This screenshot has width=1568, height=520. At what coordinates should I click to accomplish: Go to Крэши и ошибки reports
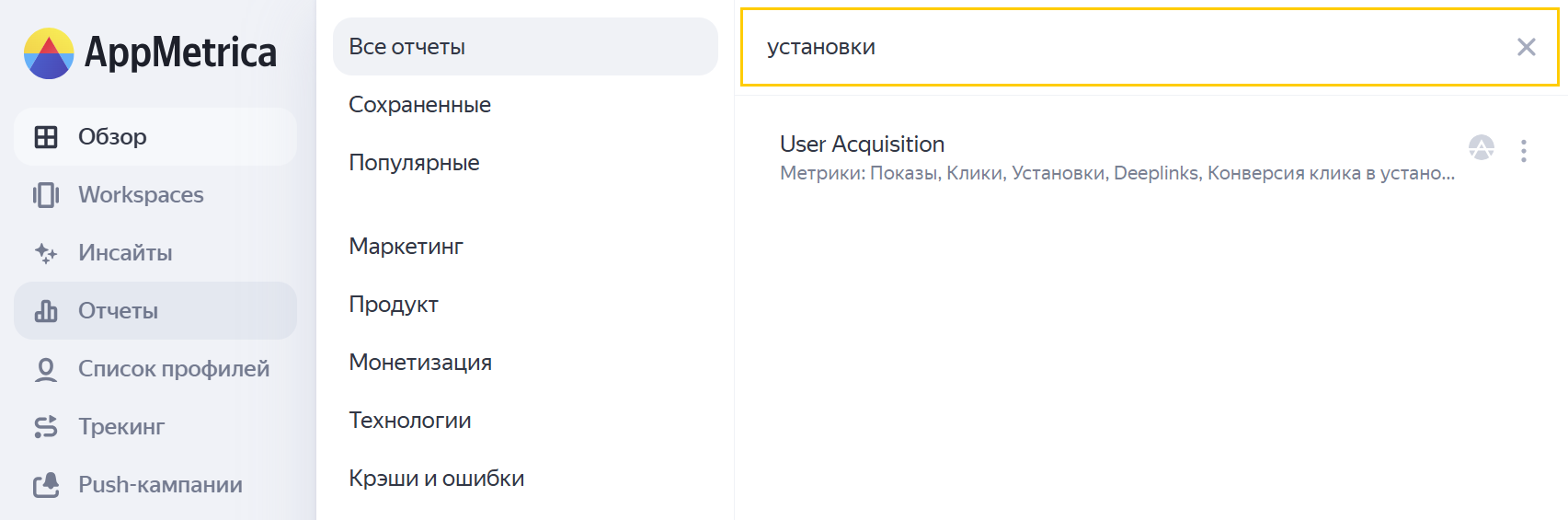437,479
